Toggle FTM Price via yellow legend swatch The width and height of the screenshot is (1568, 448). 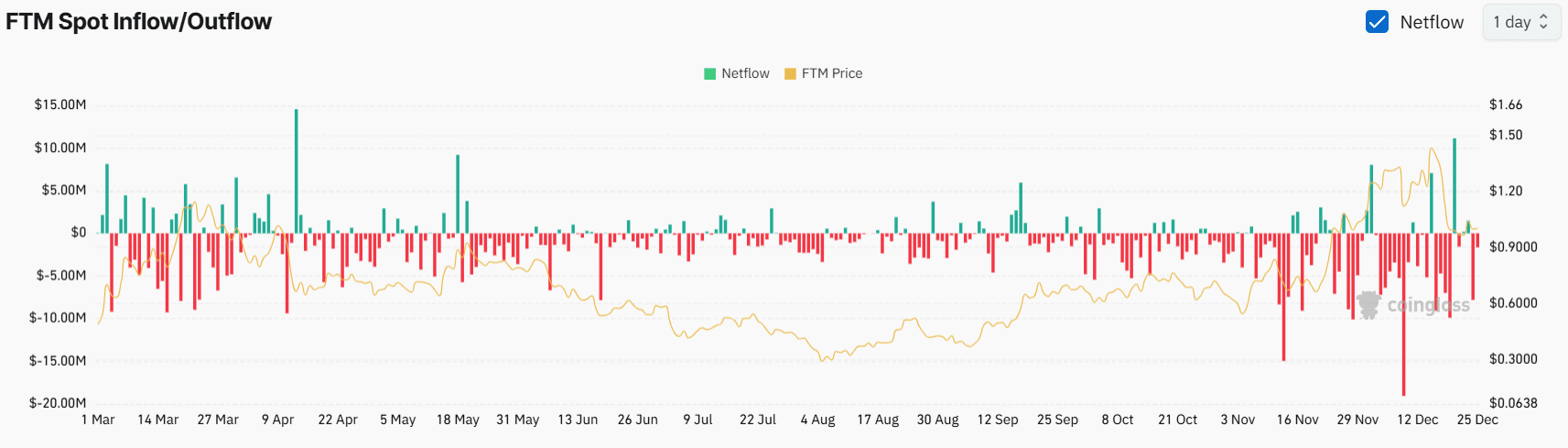pyautogui.click(x=790, y=73)
